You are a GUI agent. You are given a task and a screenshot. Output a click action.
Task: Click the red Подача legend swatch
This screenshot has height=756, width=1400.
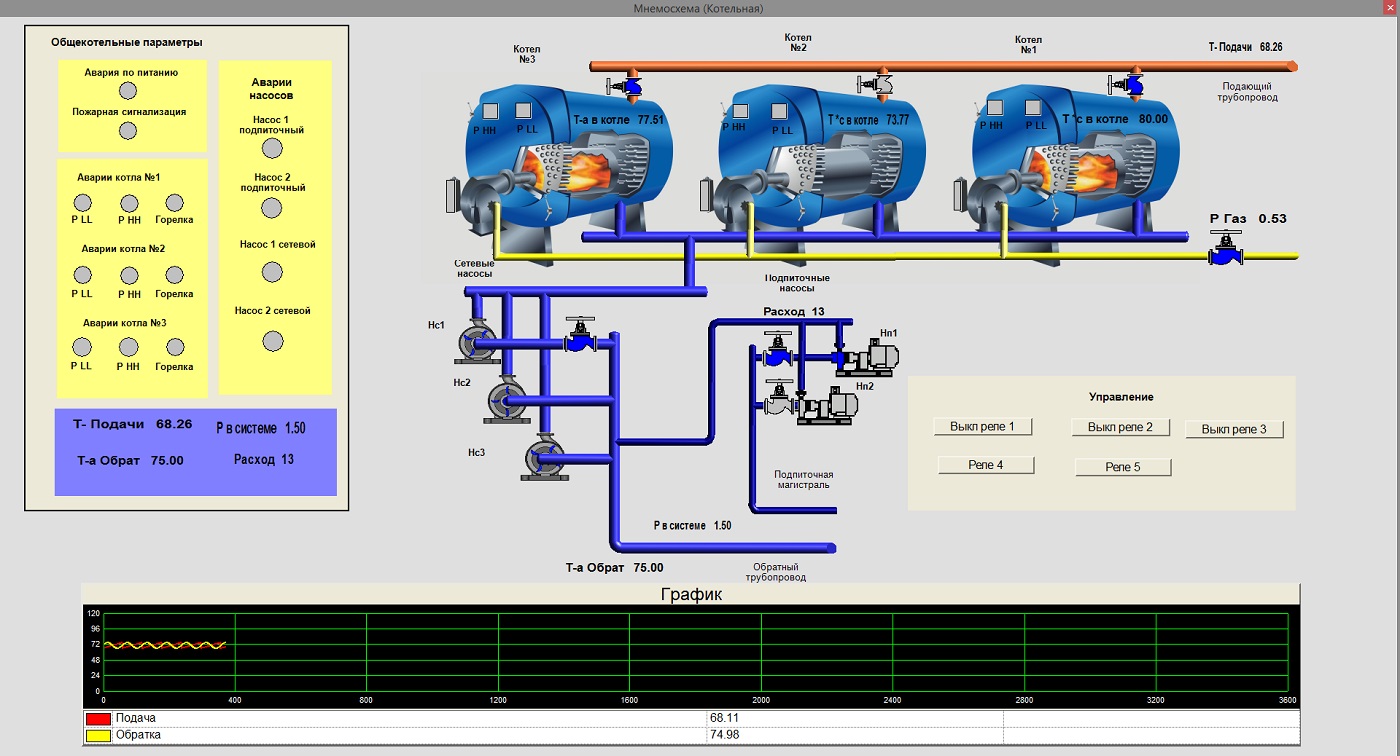click(97, 718)
